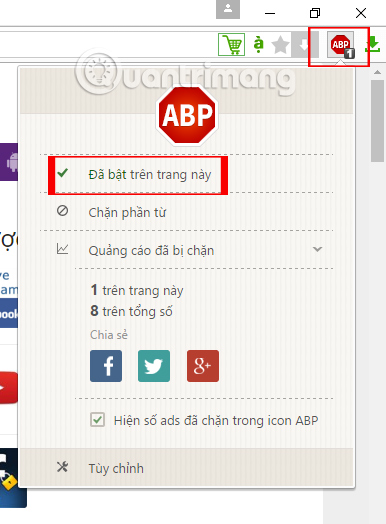Minimize the browser window
Screen dimensions: 386x524
(270, 13)
